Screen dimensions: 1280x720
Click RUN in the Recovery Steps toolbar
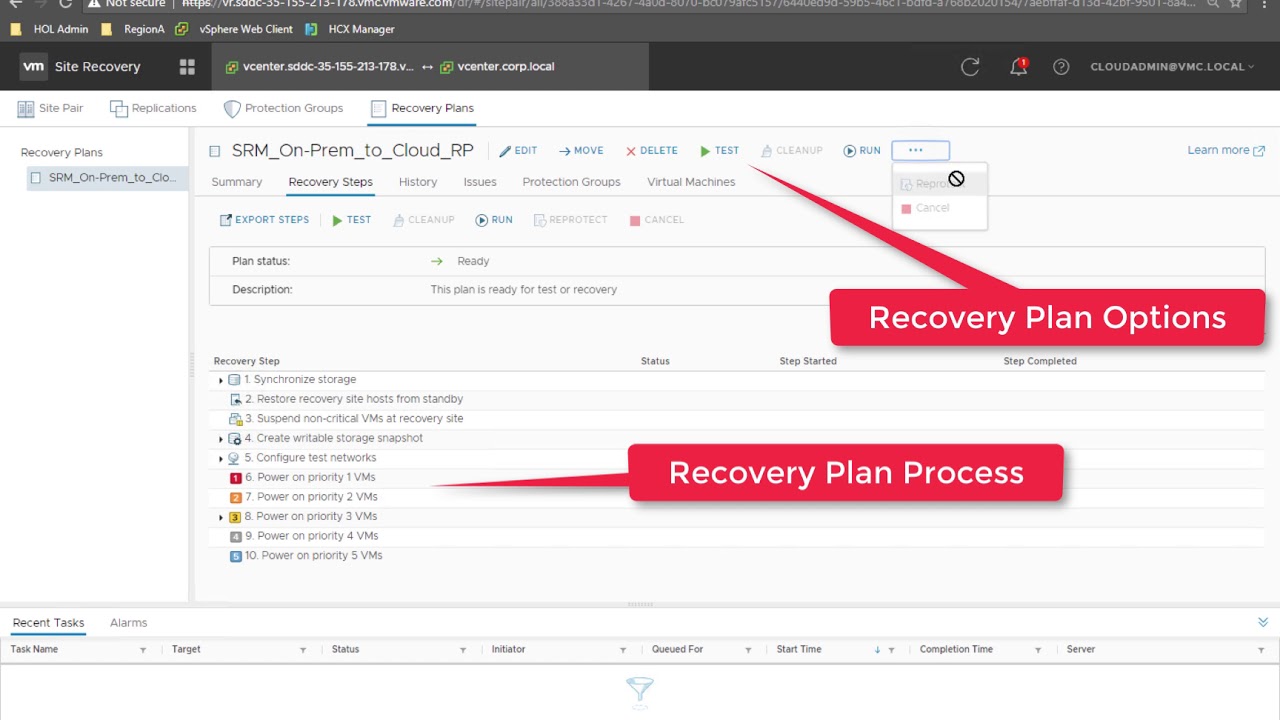point(494,220)
